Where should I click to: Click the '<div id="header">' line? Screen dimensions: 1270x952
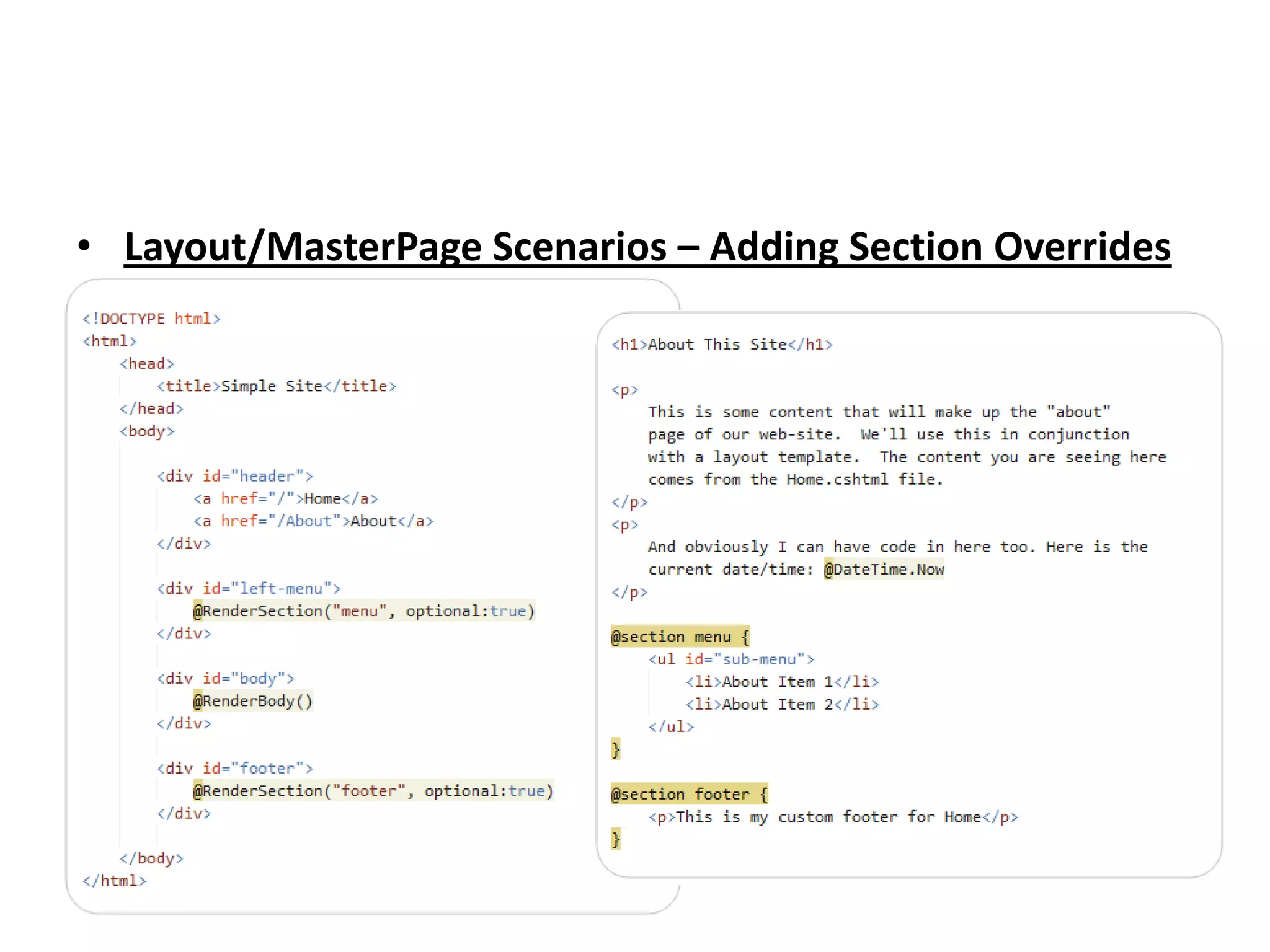[x=234, y=476]
